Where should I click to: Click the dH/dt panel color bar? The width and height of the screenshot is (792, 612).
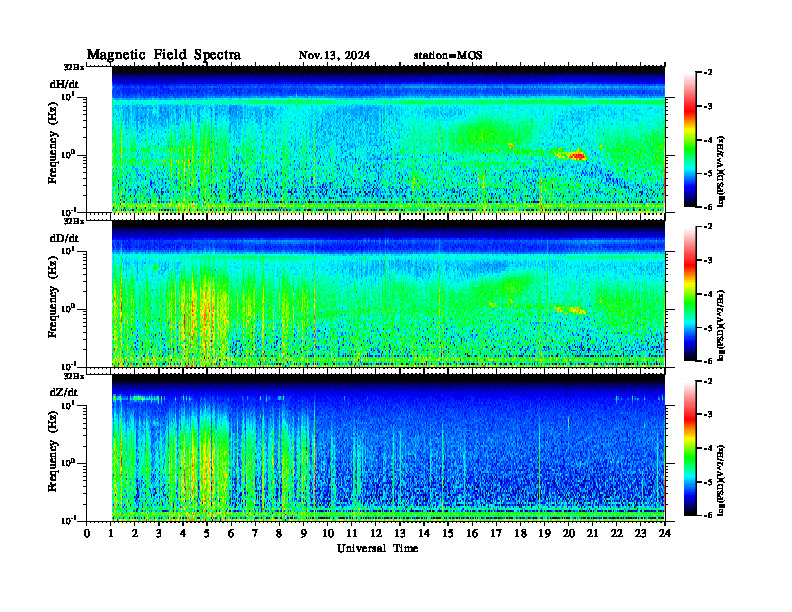pos(690,140)
